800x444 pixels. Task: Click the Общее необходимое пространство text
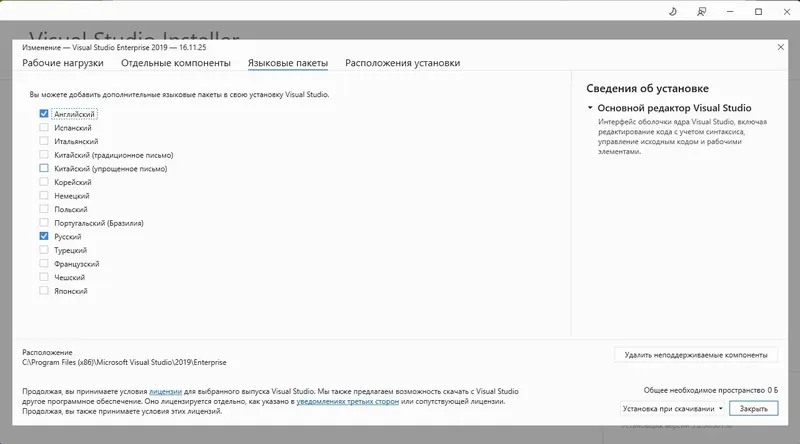[711, 390]
